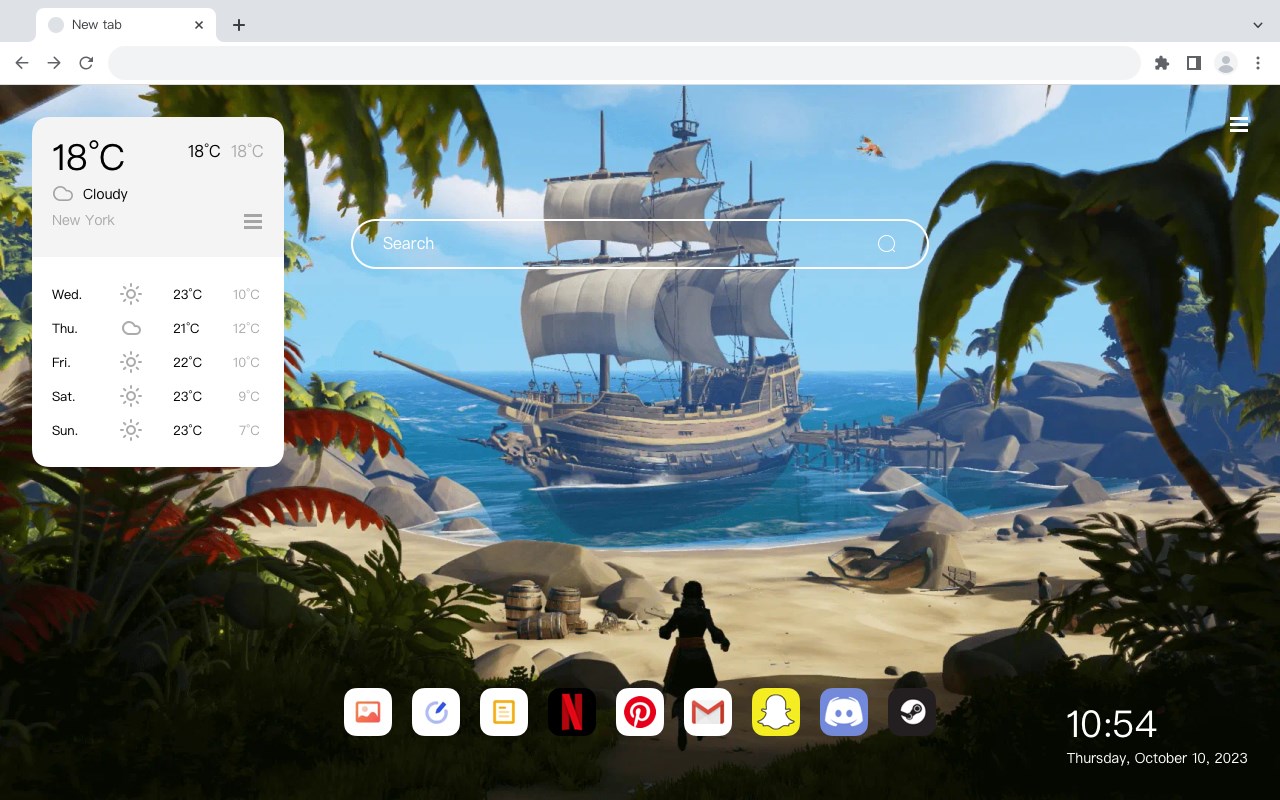The image size is (1280, 800).
Task: Select the Sat. forecast row
Action: (x=158, y=396)
